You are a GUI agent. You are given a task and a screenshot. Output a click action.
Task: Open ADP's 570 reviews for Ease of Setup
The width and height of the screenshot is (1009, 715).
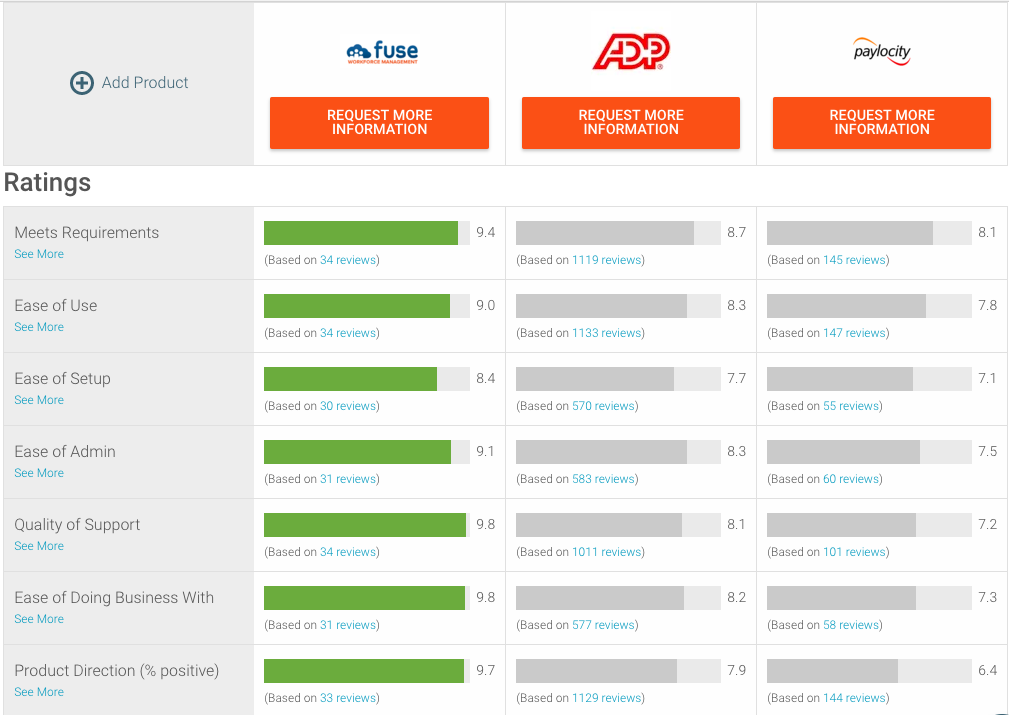click(x=603, y=406)
